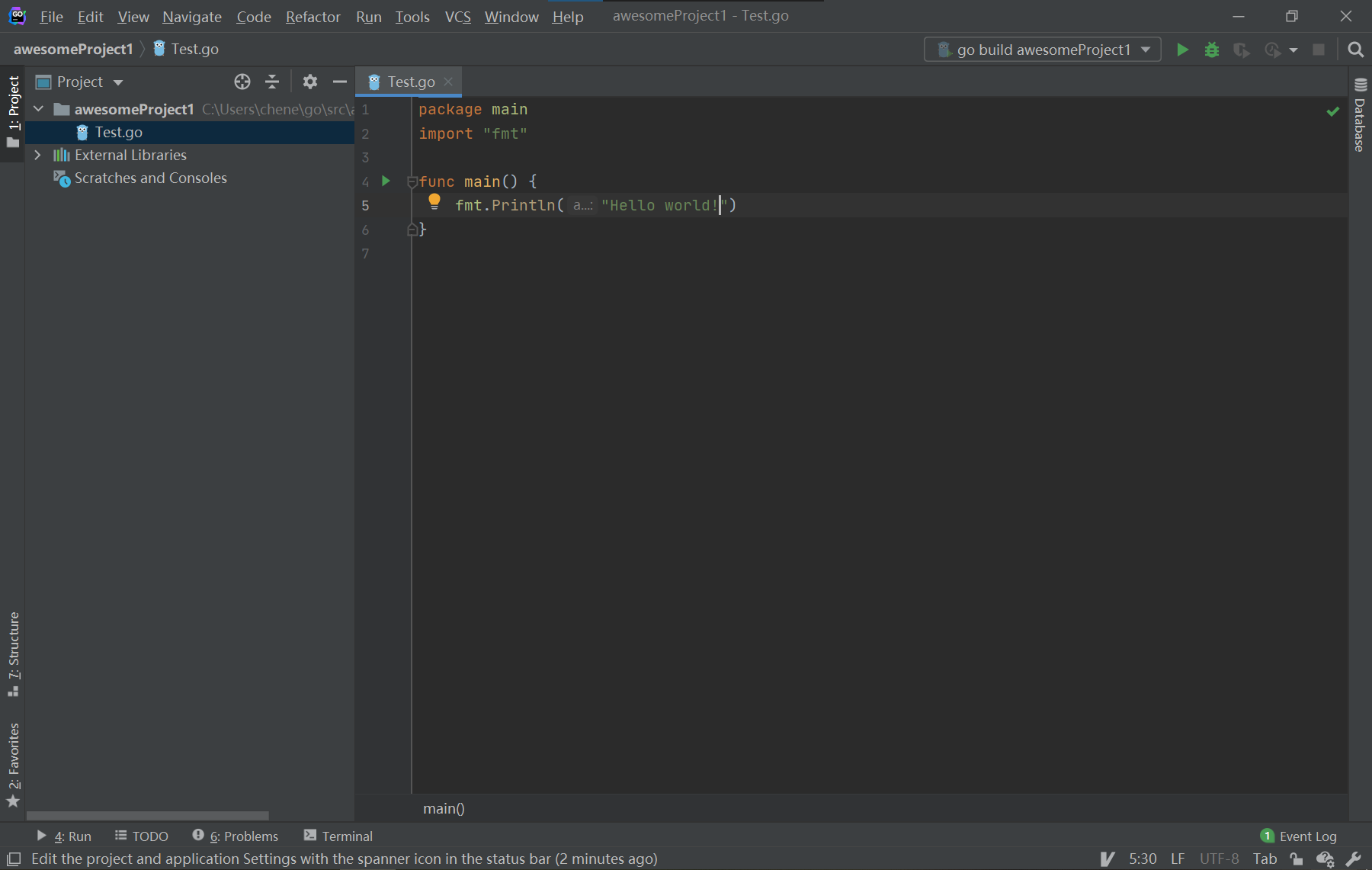Click the yellow intention lightbulb
Screen dimensions: 1372x870
(x=434, y=201)
